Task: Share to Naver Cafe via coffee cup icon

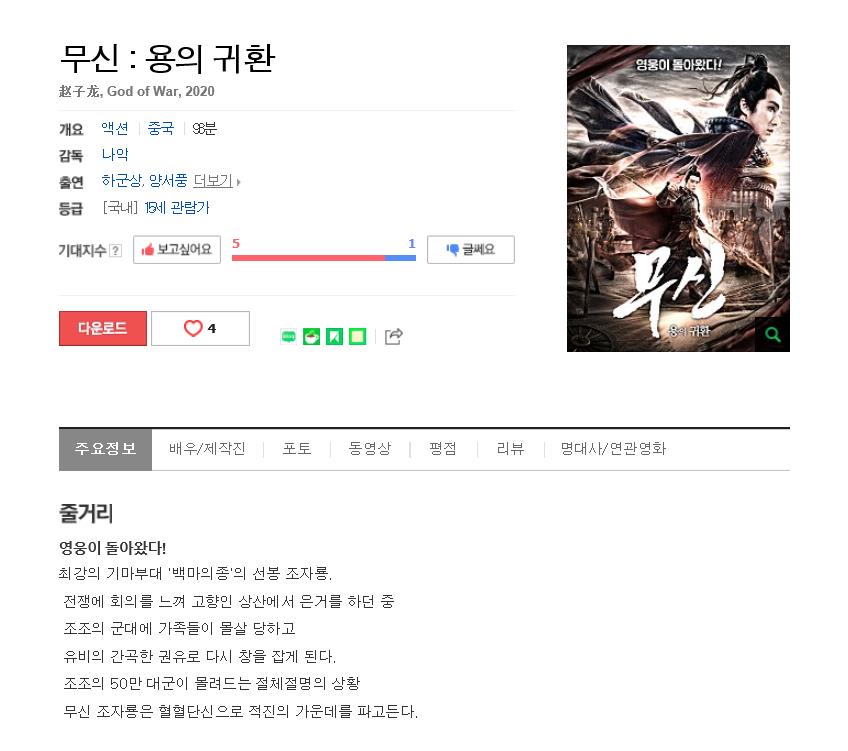Action: [312, 337]
